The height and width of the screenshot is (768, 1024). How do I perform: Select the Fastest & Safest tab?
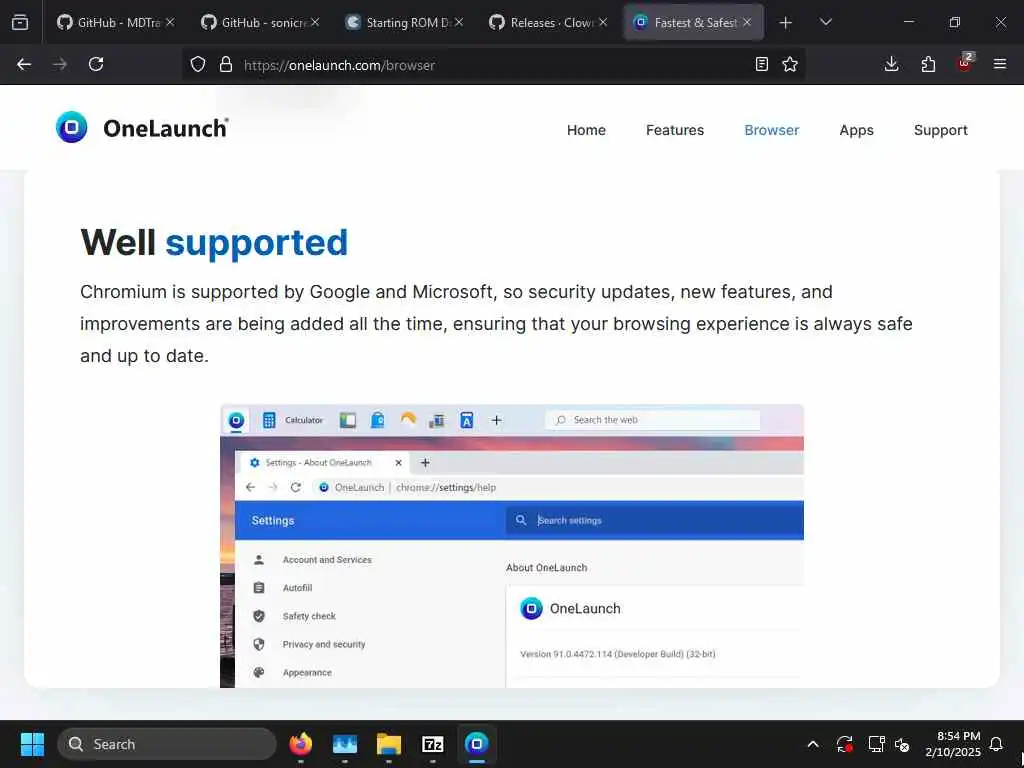point(693,22)
